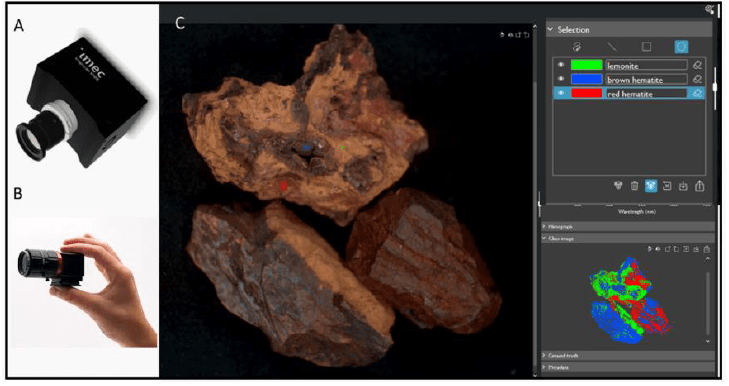This screenshot has height=386, width=729.
Task: Click the save icon in Selection bottom row
Action: (x=683, y=186)
